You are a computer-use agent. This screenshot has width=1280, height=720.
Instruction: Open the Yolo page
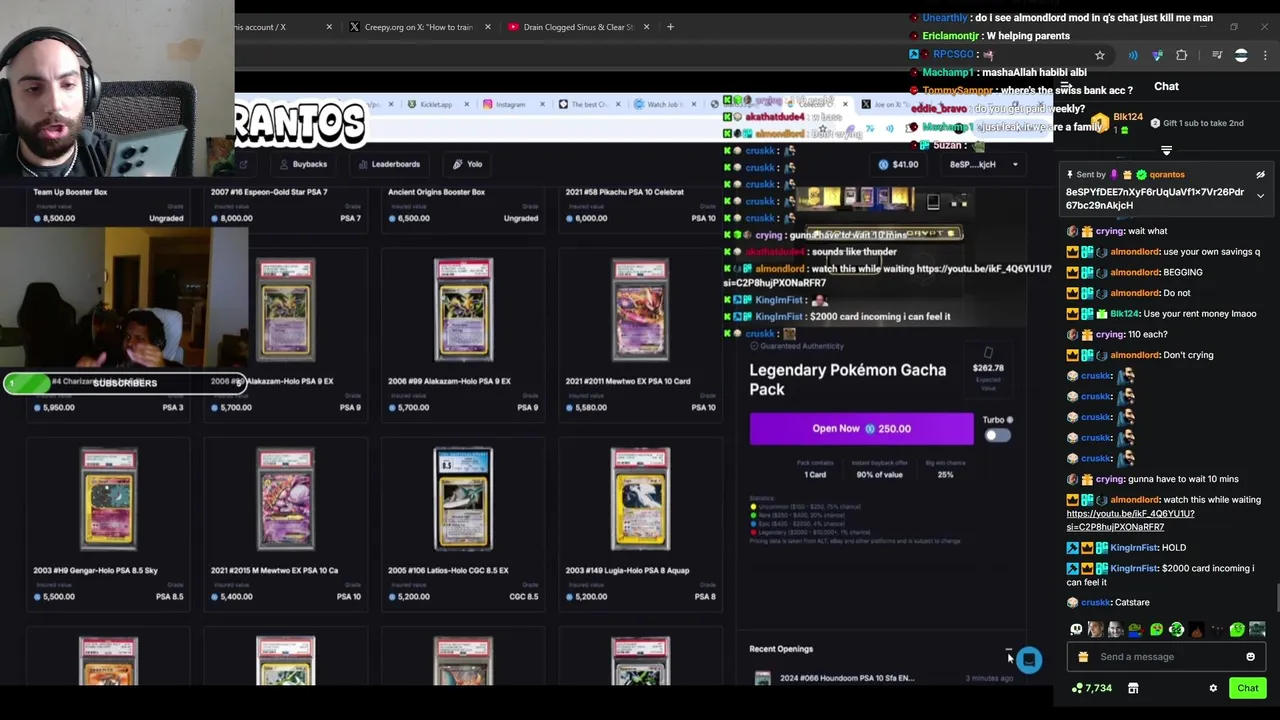pos(467,164)
